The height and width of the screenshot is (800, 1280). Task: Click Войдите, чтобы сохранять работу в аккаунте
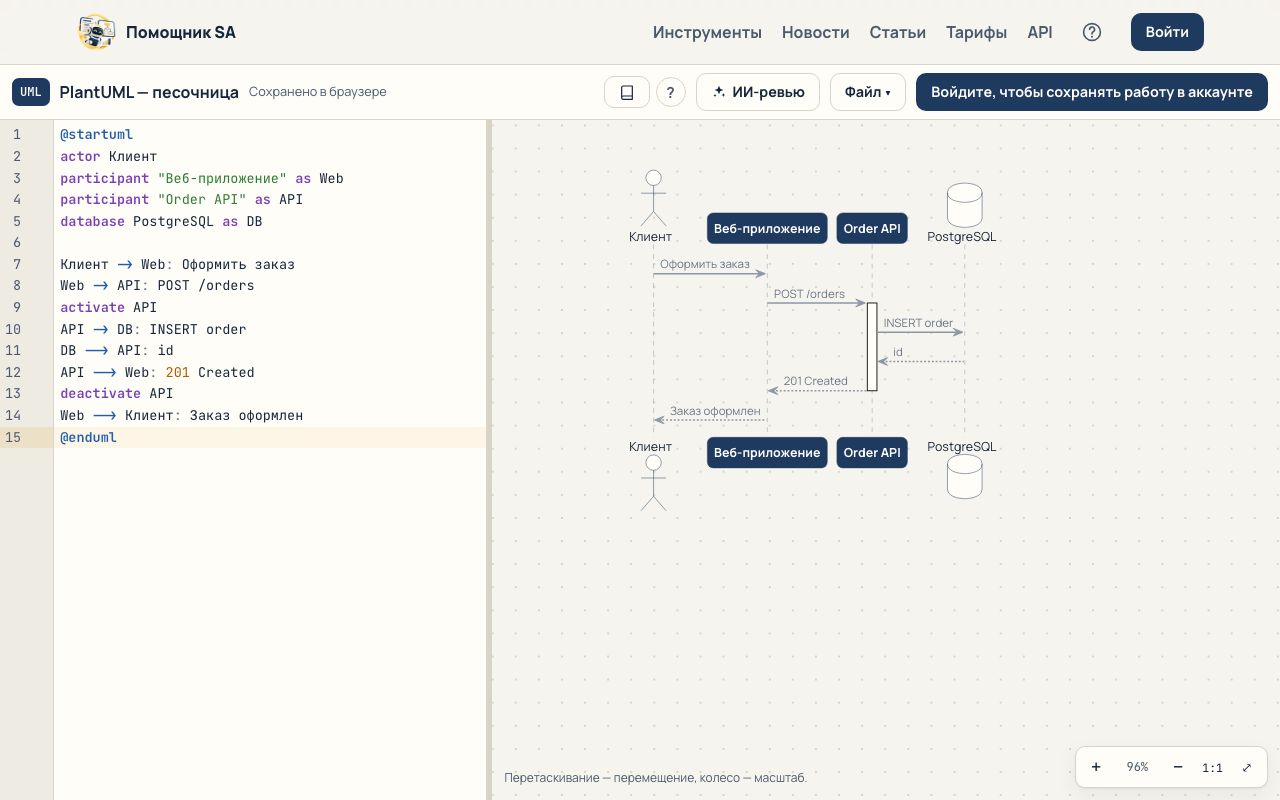1092,92
